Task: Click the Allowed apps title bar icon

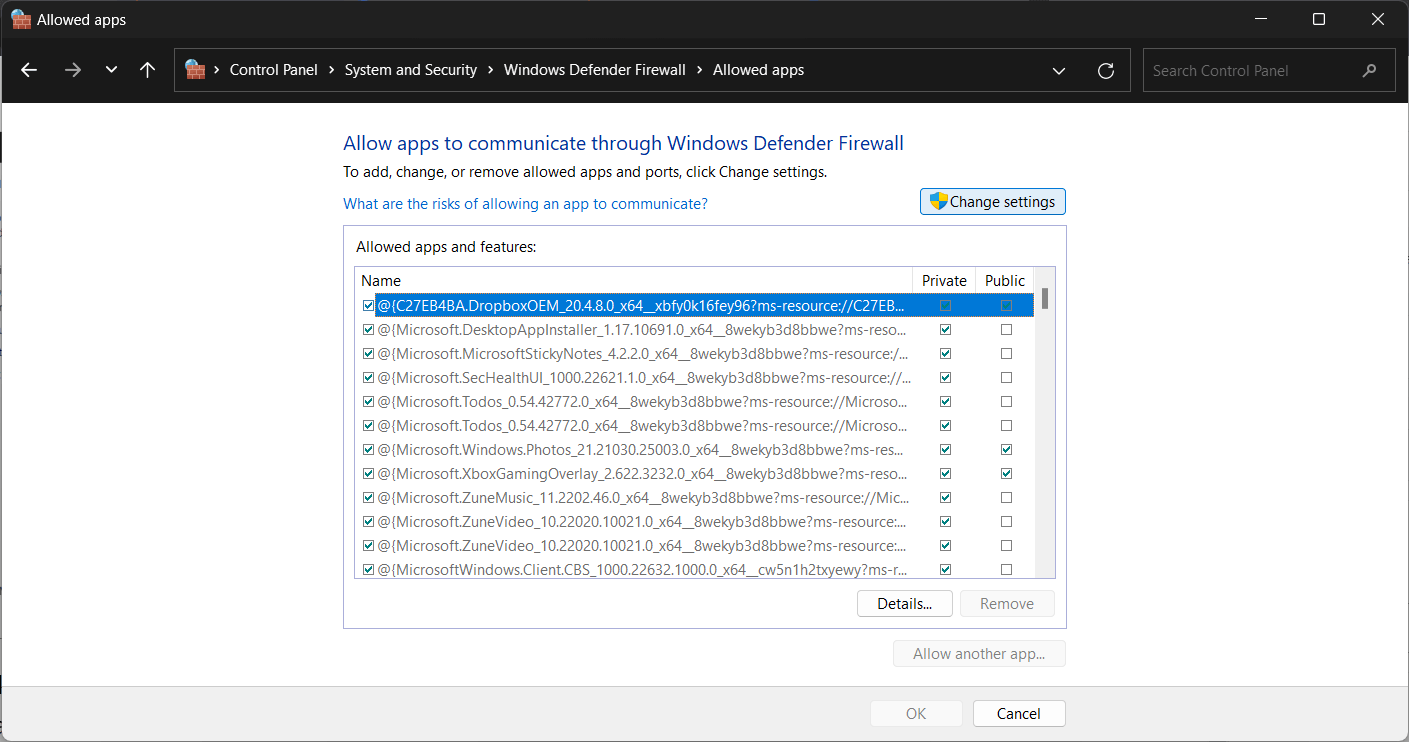Action: (x=20, y=19)
